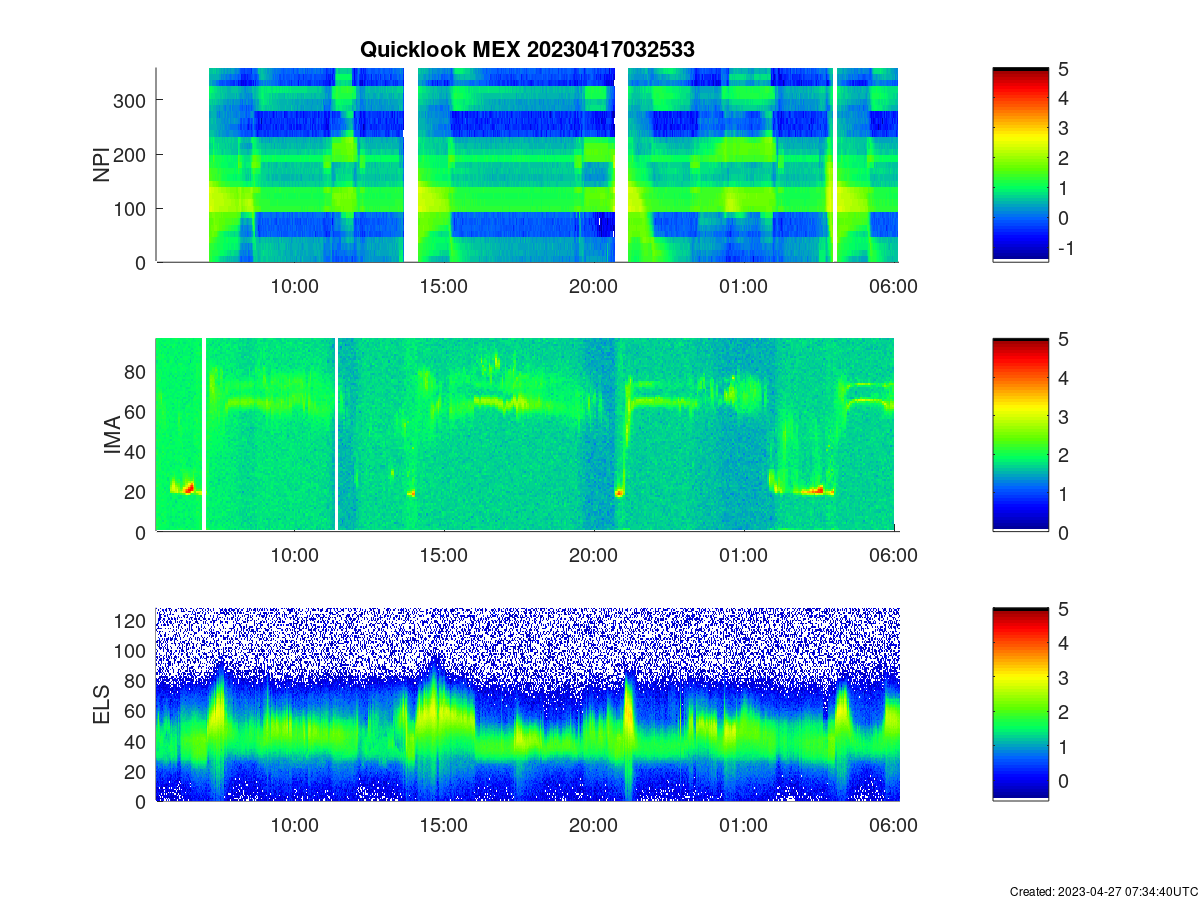This screenshot has width=1200, height=900.
Task: Click the 06:00 time label under ELS plot
Action: click(x=893, y=826)
